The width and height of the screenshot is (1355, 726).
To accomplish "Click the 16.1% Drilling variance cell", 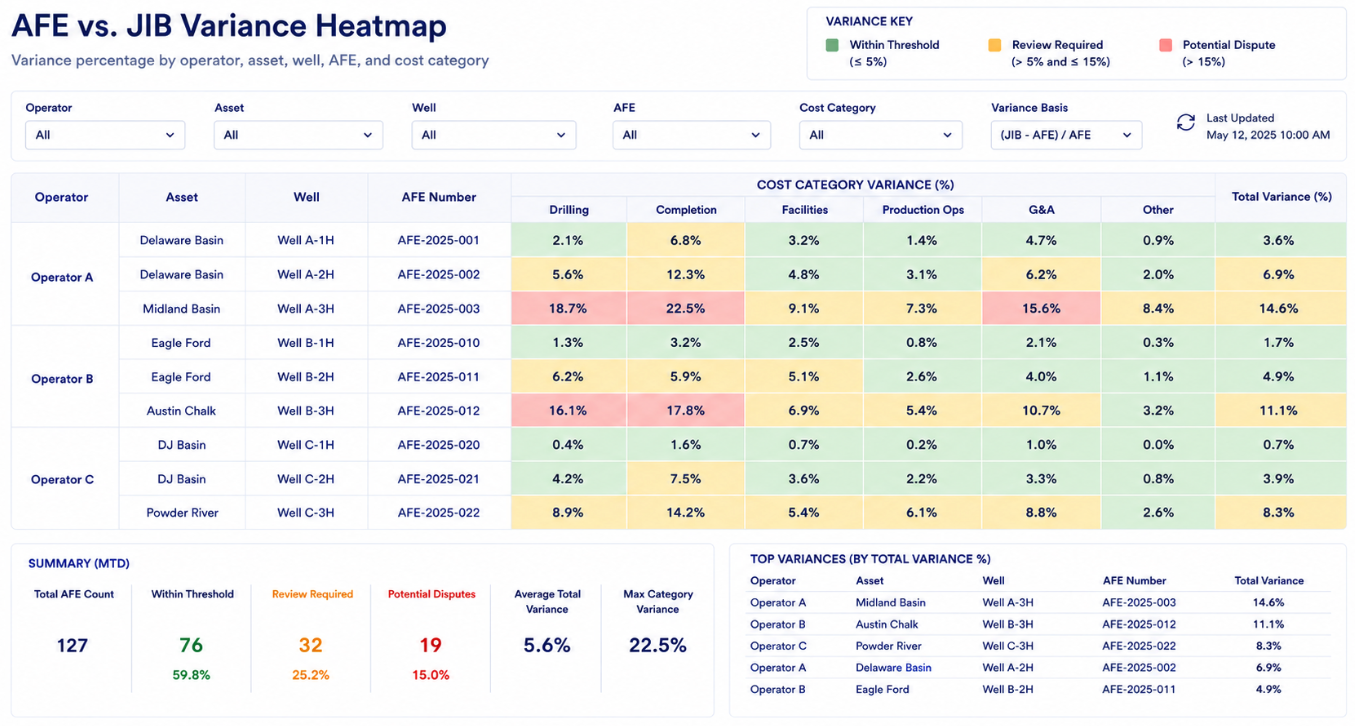I will (569, 411).
